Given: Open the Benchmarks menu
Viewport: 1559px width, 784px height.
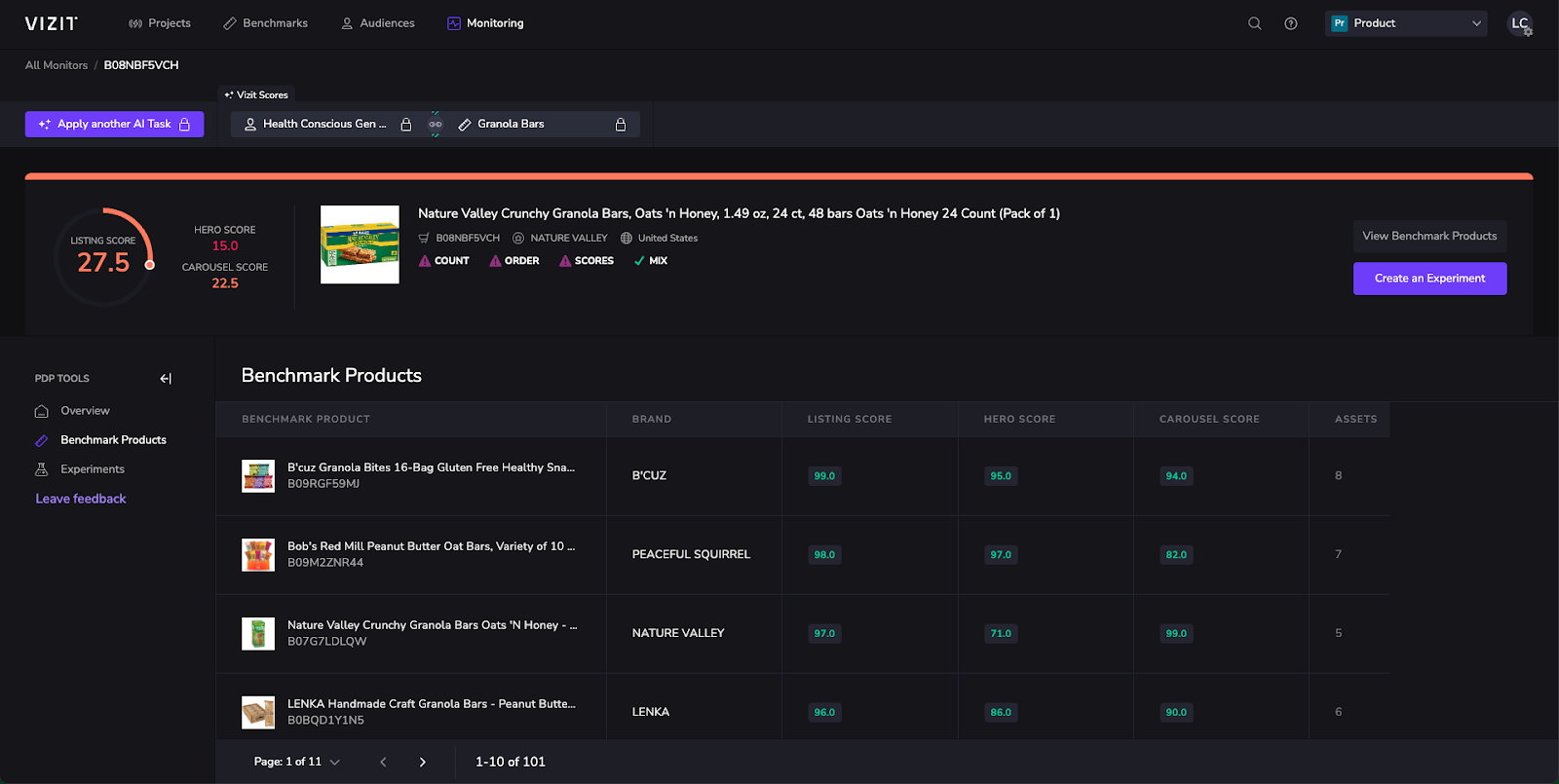Looking at the screenshot, I should point(265,23).
